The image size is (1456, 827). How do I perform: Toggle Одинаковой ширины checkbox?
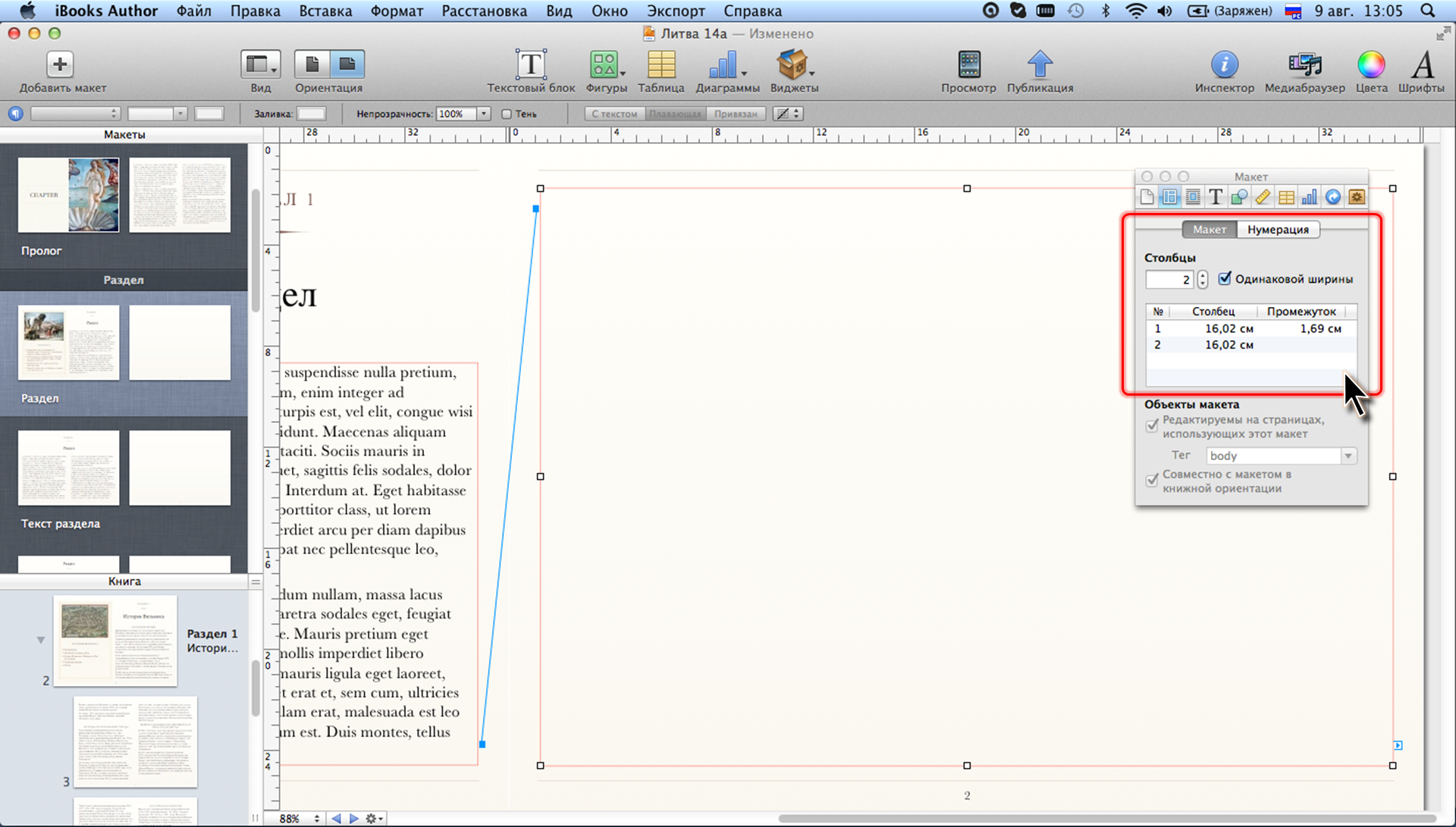tap(1225, 278)
